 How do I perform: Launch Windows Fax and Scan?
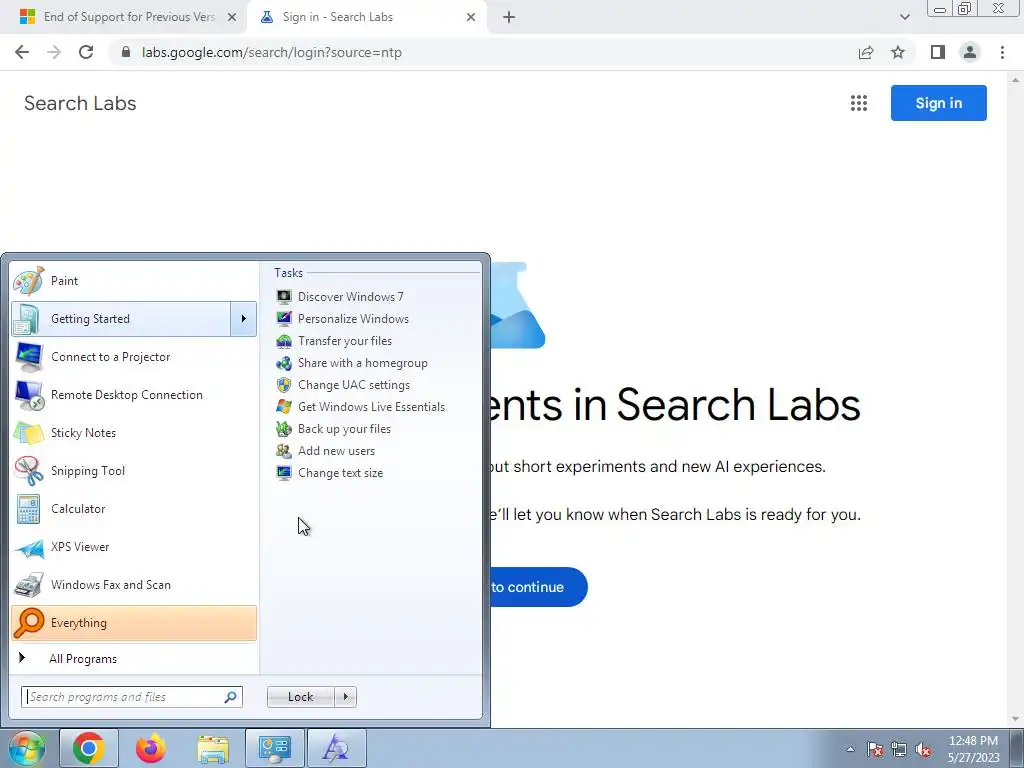coord(134,585)
